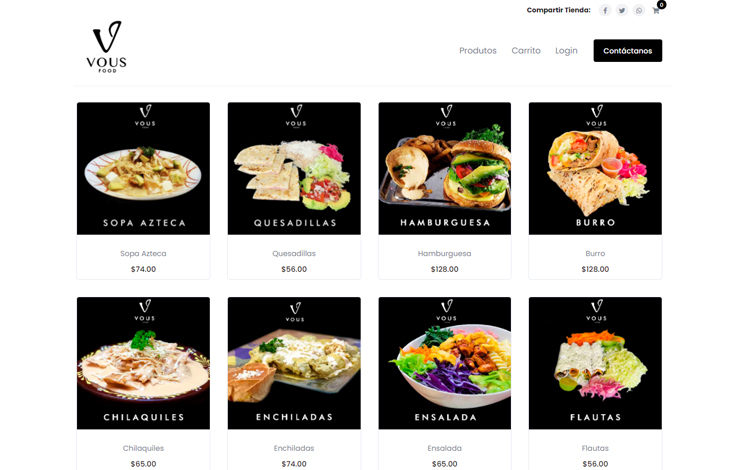Image resolution: width=755 pixels, height=470 pixels.
Task: Select the Quesadillas product image
Action: click(x=294, y=169)
